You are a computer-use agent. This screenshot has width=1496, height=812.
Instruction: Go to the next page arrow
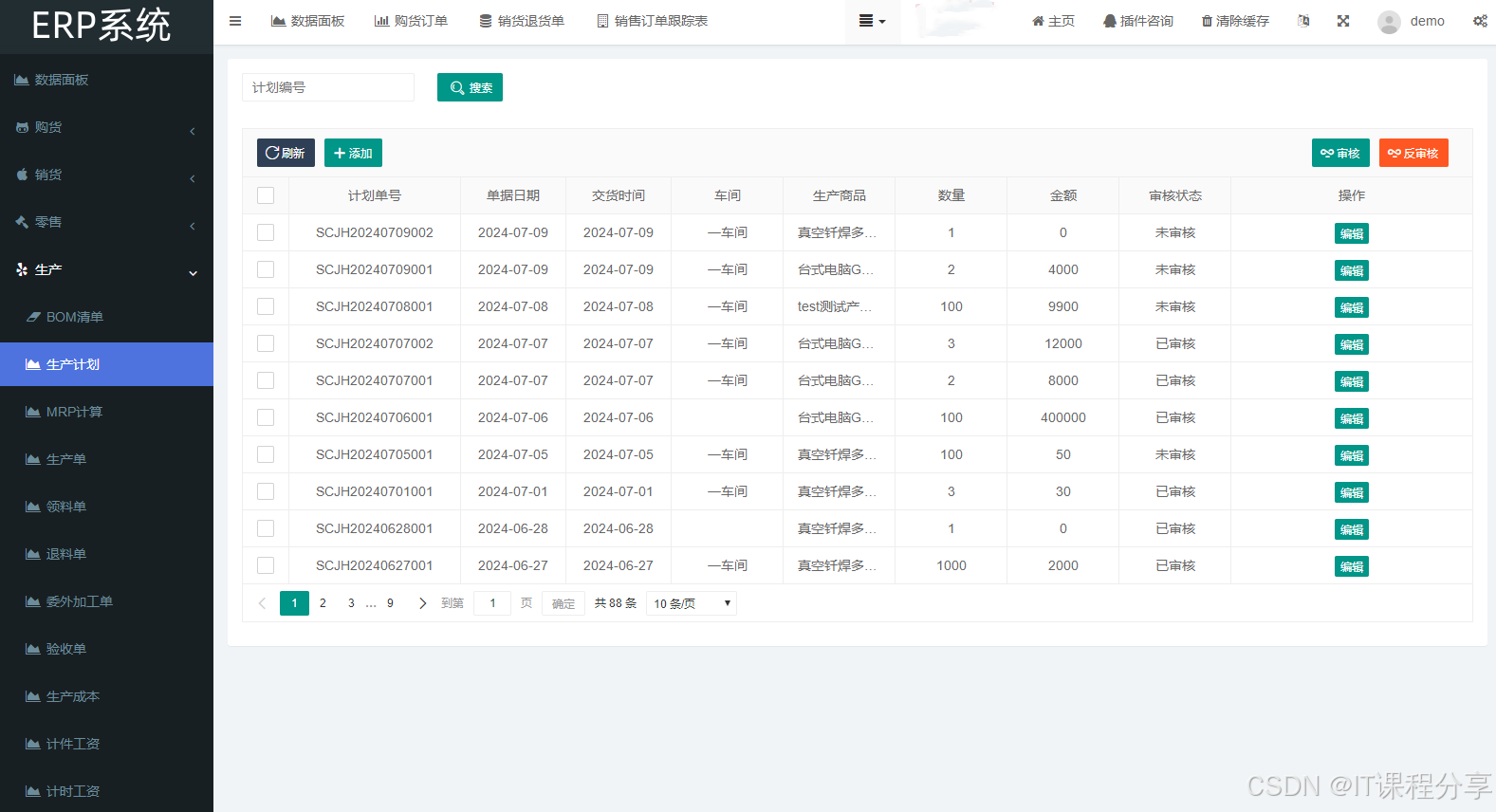422,603
